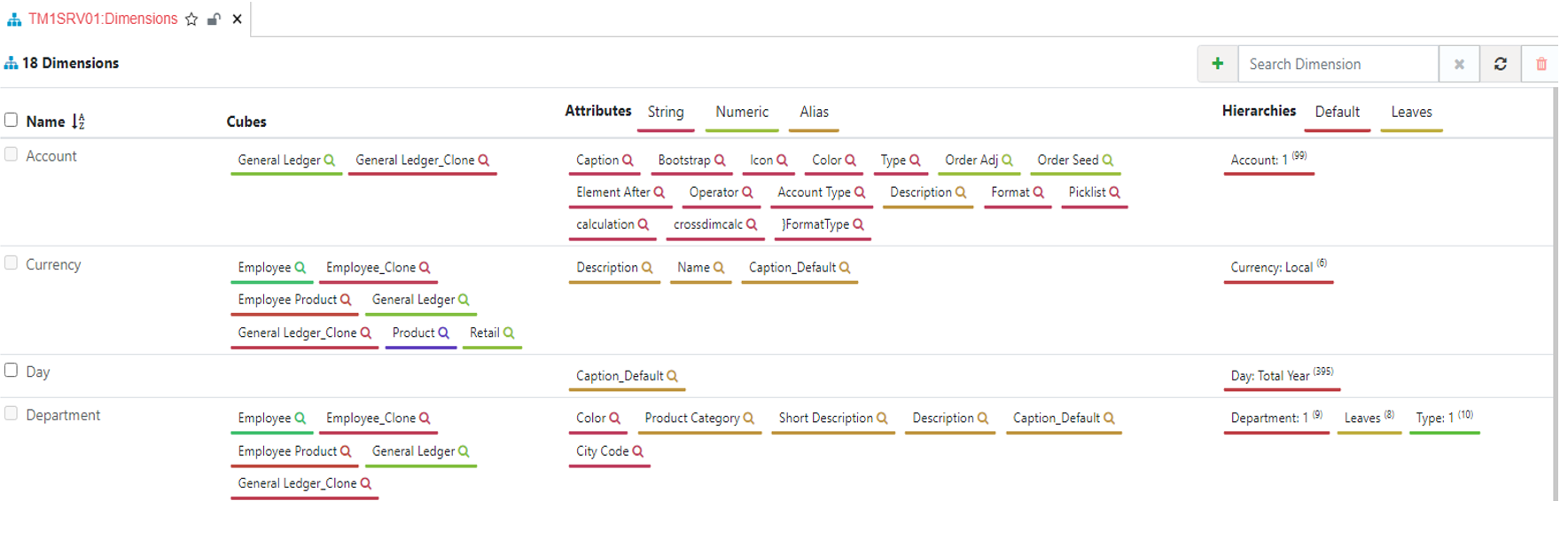This screenshot has width=1568, height=556.
Task: Check the Account dimension checkbox
Action: coord(12,154)
